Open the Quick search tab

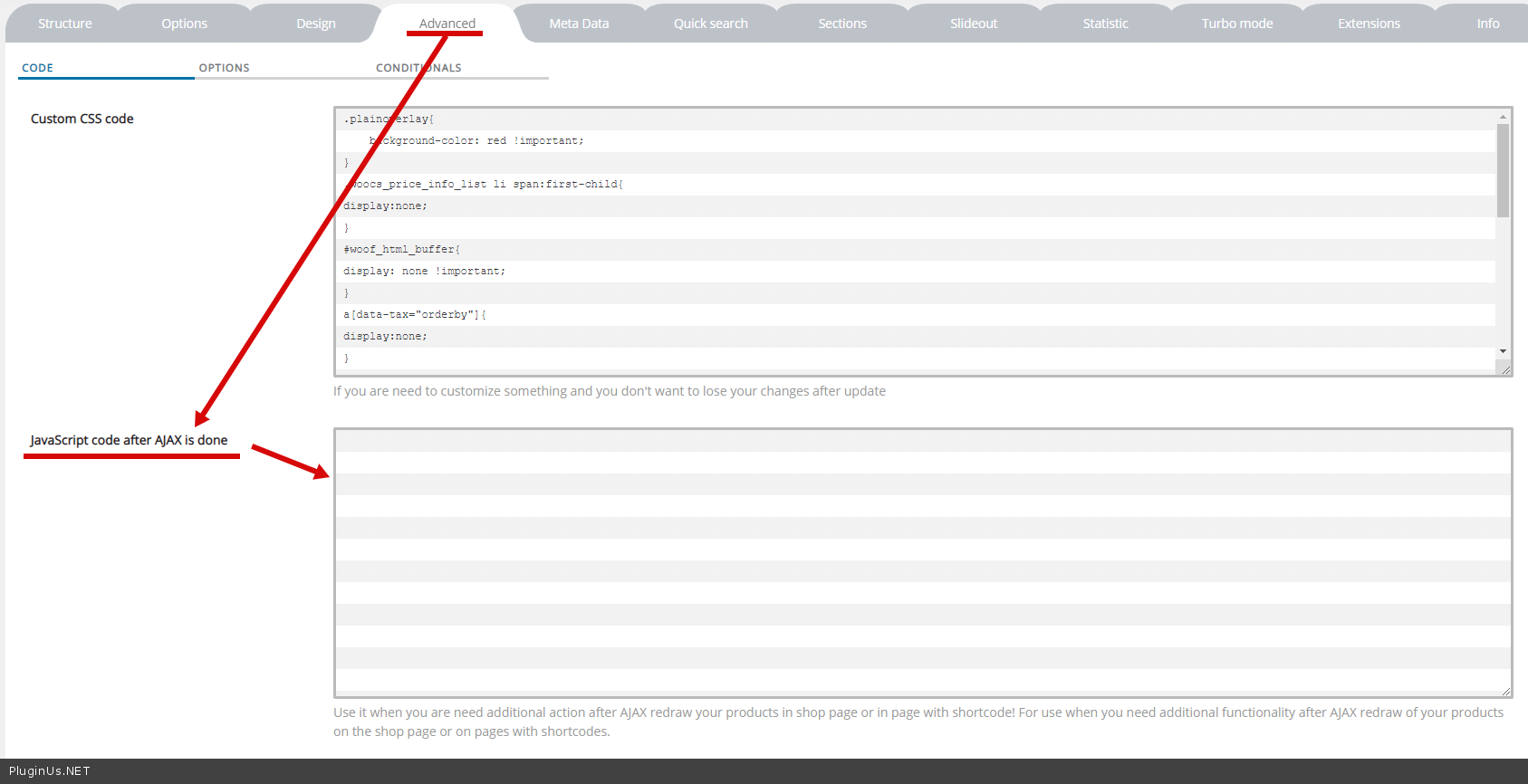710,24
